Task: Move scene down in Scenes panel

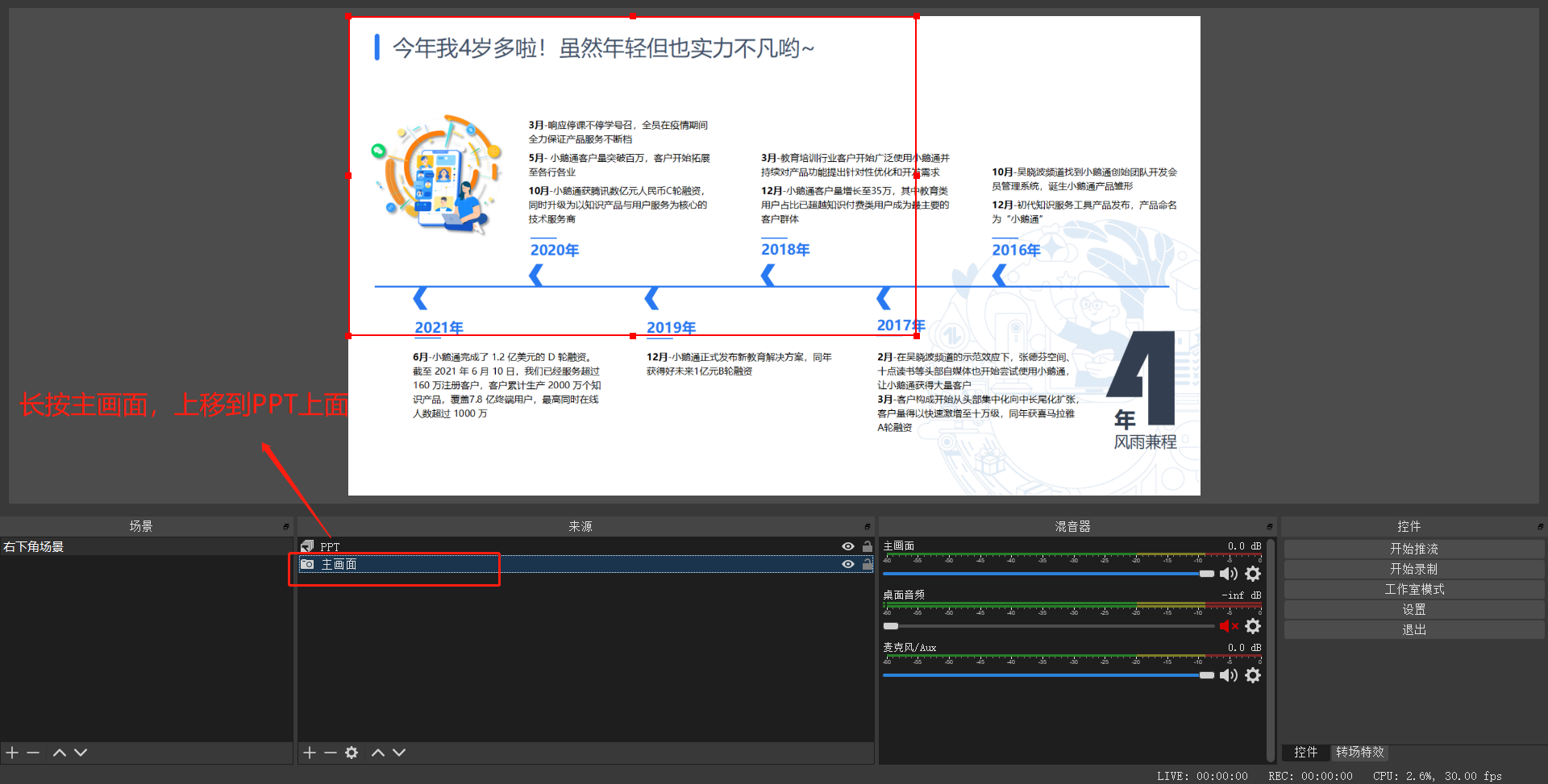Action: (x=81, y=753)
